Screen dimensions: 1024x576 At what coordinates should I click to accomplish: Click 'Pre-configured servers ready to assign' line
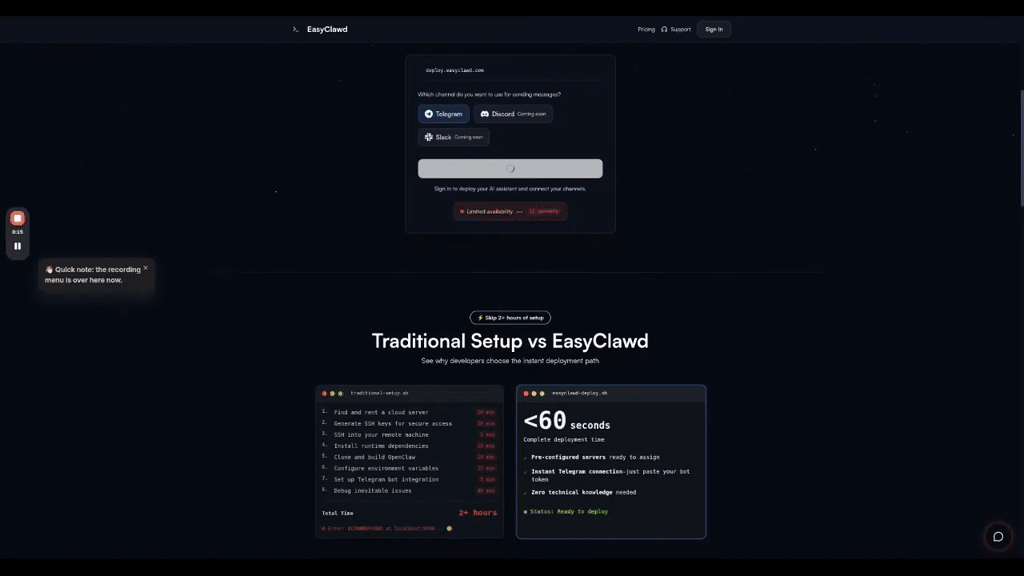595,457
